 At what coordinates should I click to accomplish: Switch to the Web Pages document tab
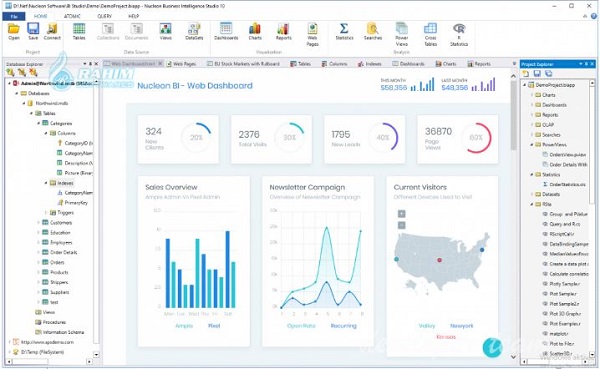[181, 64]
